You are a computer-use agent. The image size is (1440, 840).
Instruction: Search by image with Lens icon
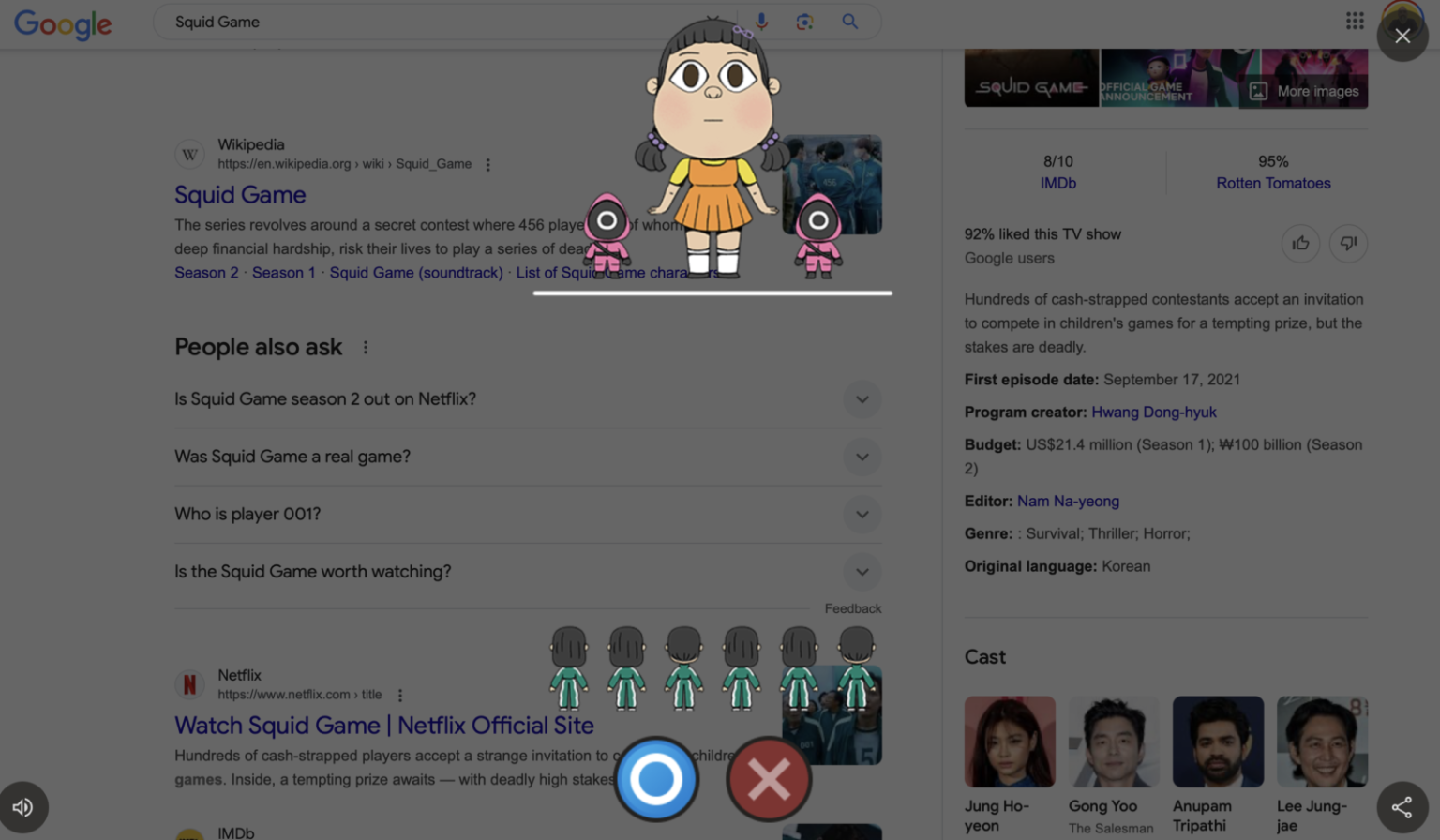tap(804, 22)
